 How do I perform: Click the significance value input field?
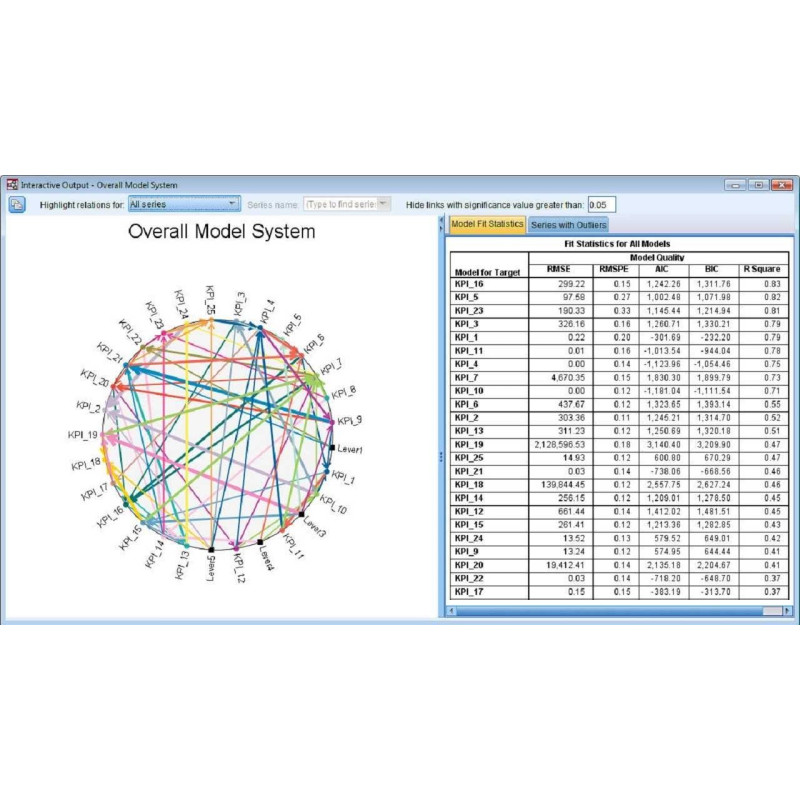coord(602,204)
